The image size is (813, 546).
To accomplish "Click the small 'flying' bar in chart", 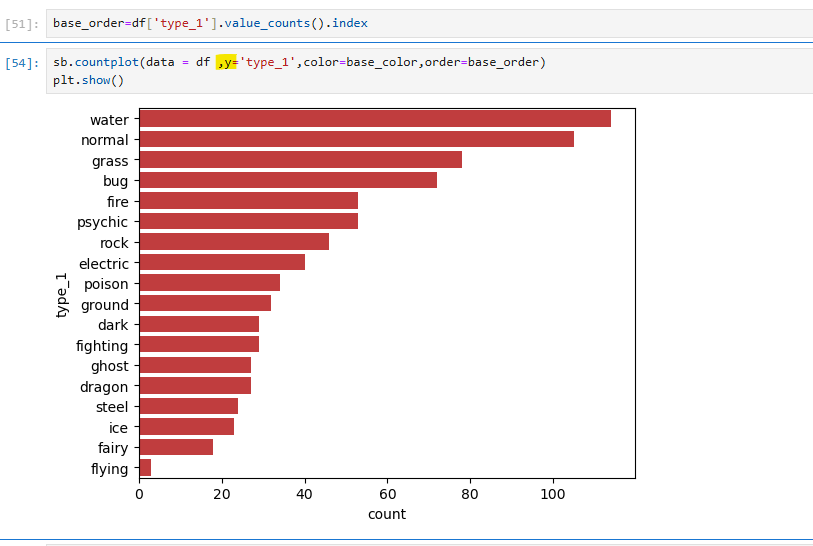I will tap(145, 467).
